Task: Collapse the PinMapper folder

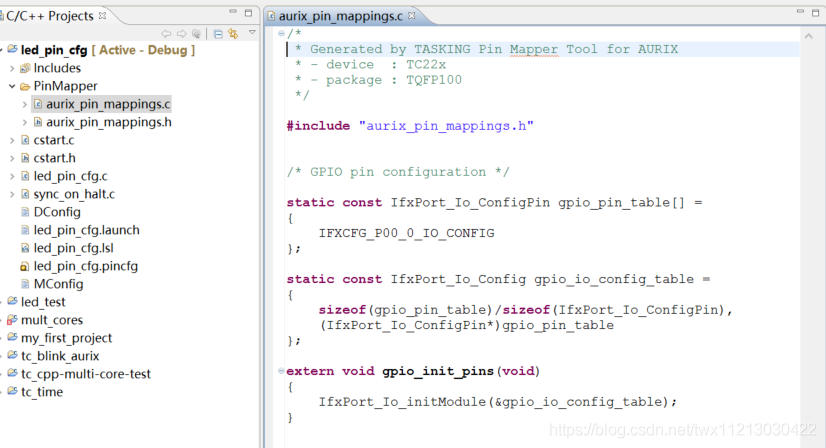Action: click(12, 86)
